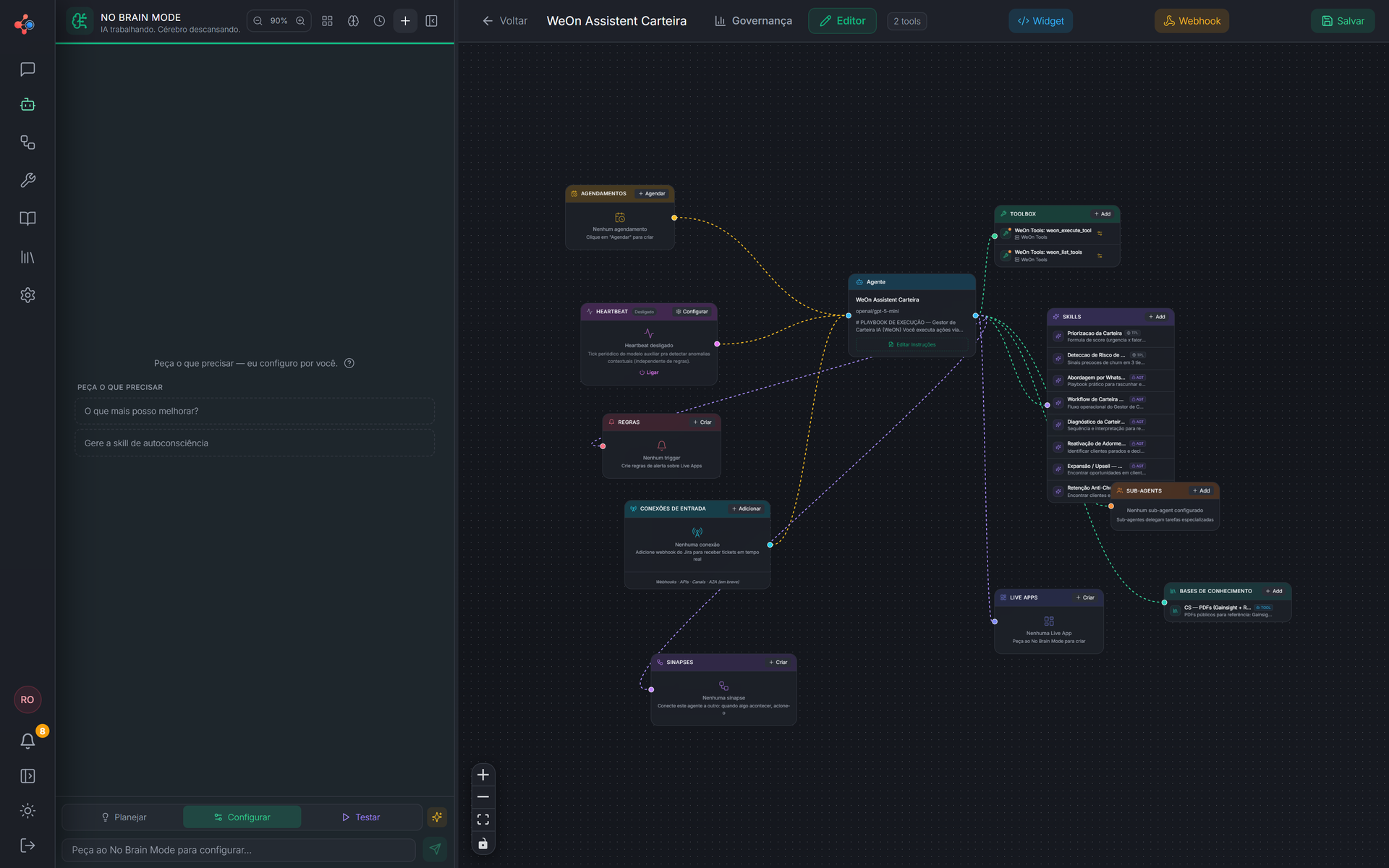
Task: Click Add in Sub-Agents node
Action: coord(1202,490)
